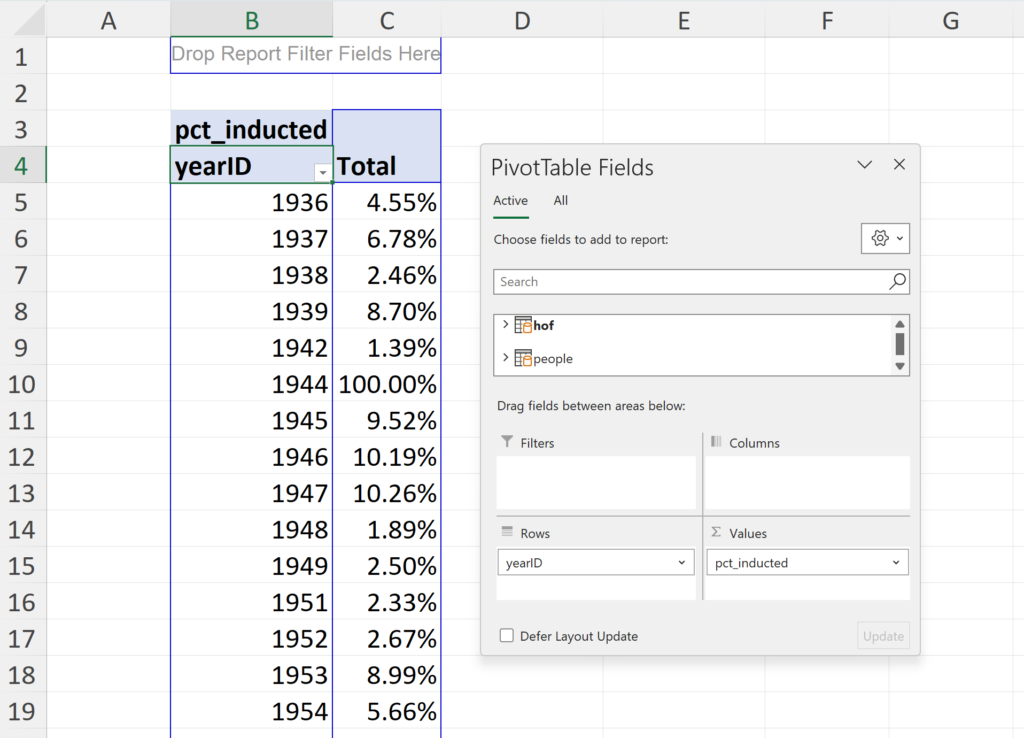Enable Defer Layout Update
The image size is (1024, 738).
[x=506, y=635]
